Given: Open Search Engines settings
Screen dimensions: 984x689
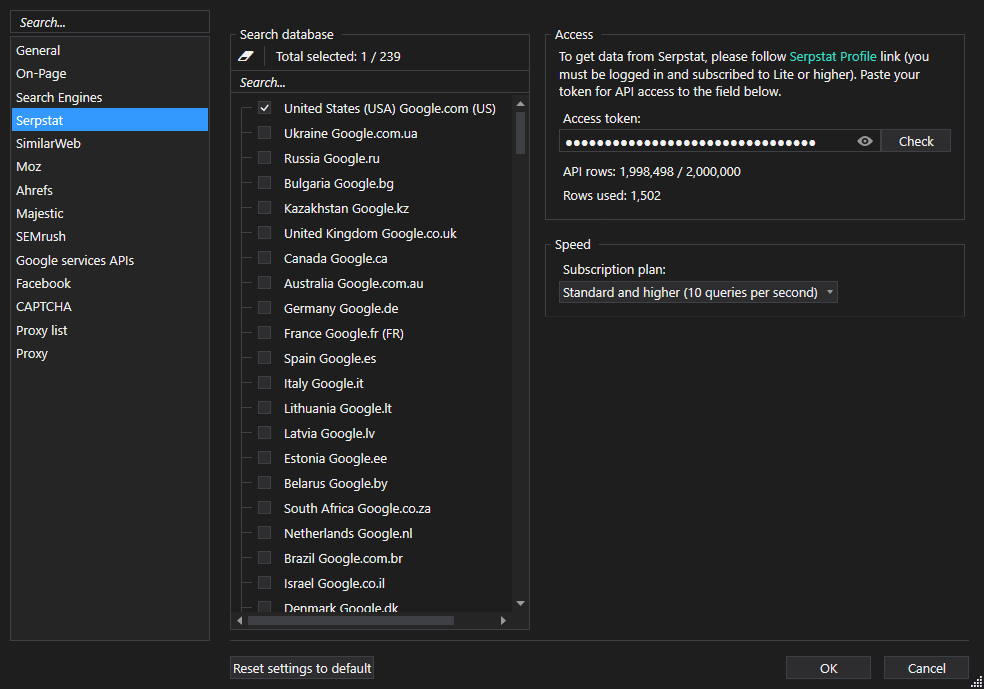Looking at the screenshot, I should pyautogui.click(x=110, y=97).
